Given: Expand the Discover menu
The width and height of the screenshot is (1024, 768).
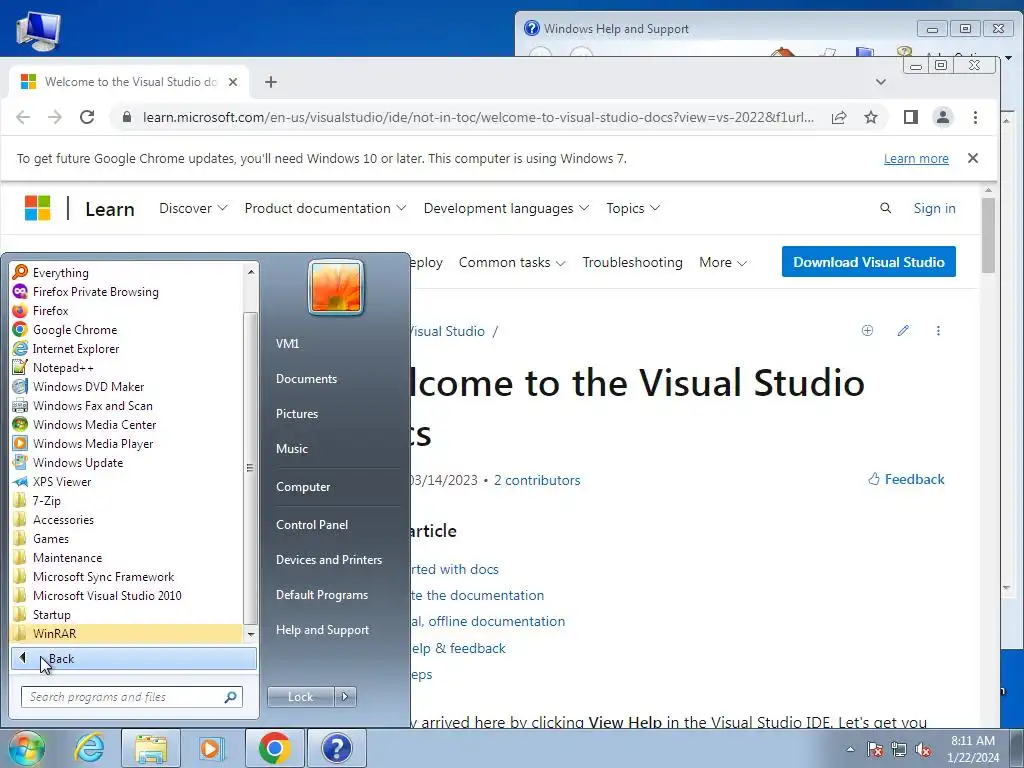Looking at the screenshot, I should pyautogui.click(x=193, y=208).
